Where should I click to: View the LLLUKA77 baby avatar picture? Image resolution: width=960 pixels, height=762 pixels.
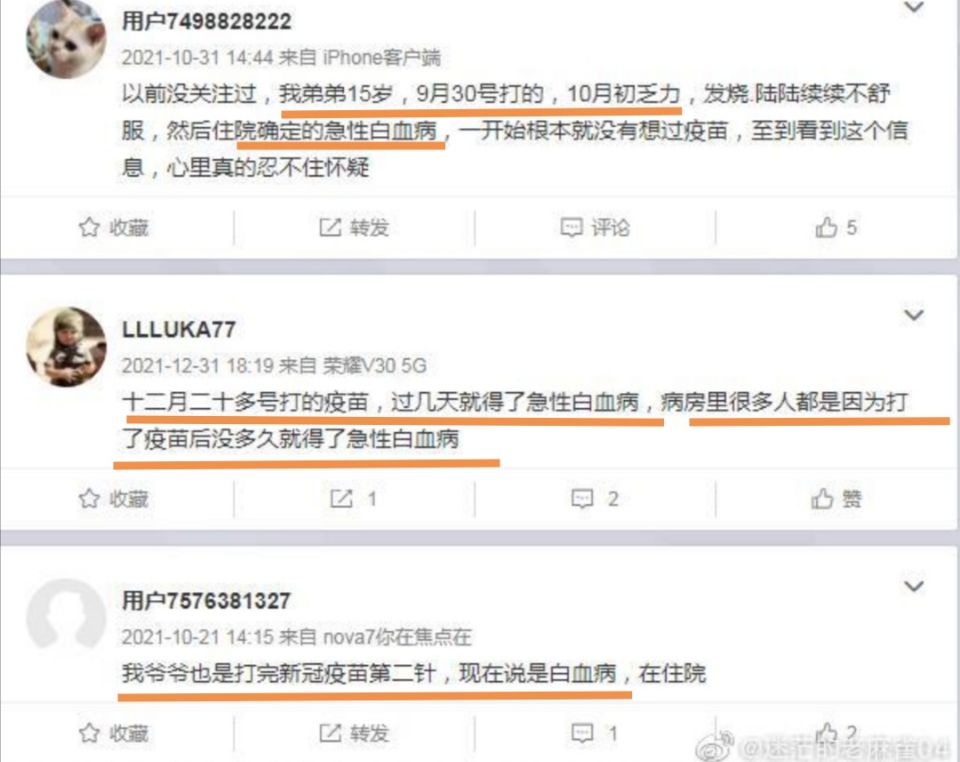[x=66, y=346]
